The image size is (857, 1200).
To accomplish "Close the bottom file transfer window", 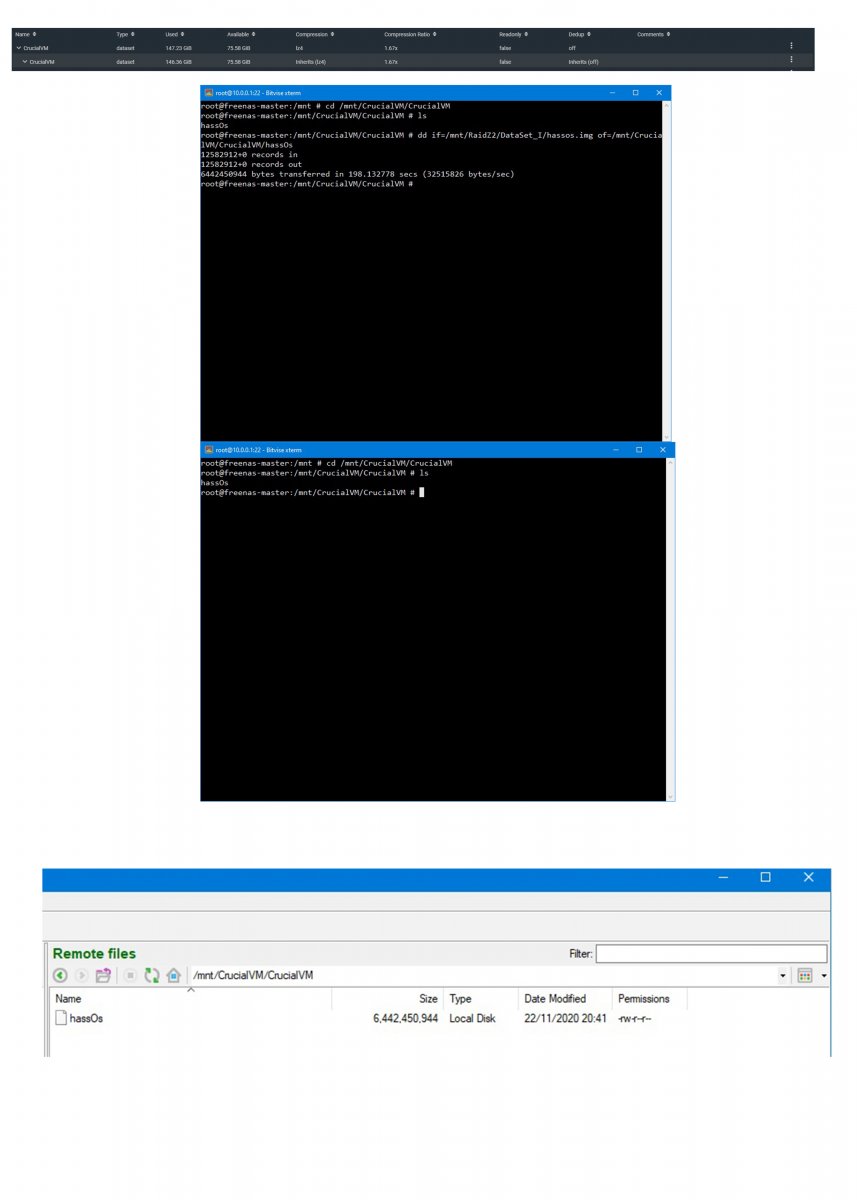I will (x=808, y=877).
